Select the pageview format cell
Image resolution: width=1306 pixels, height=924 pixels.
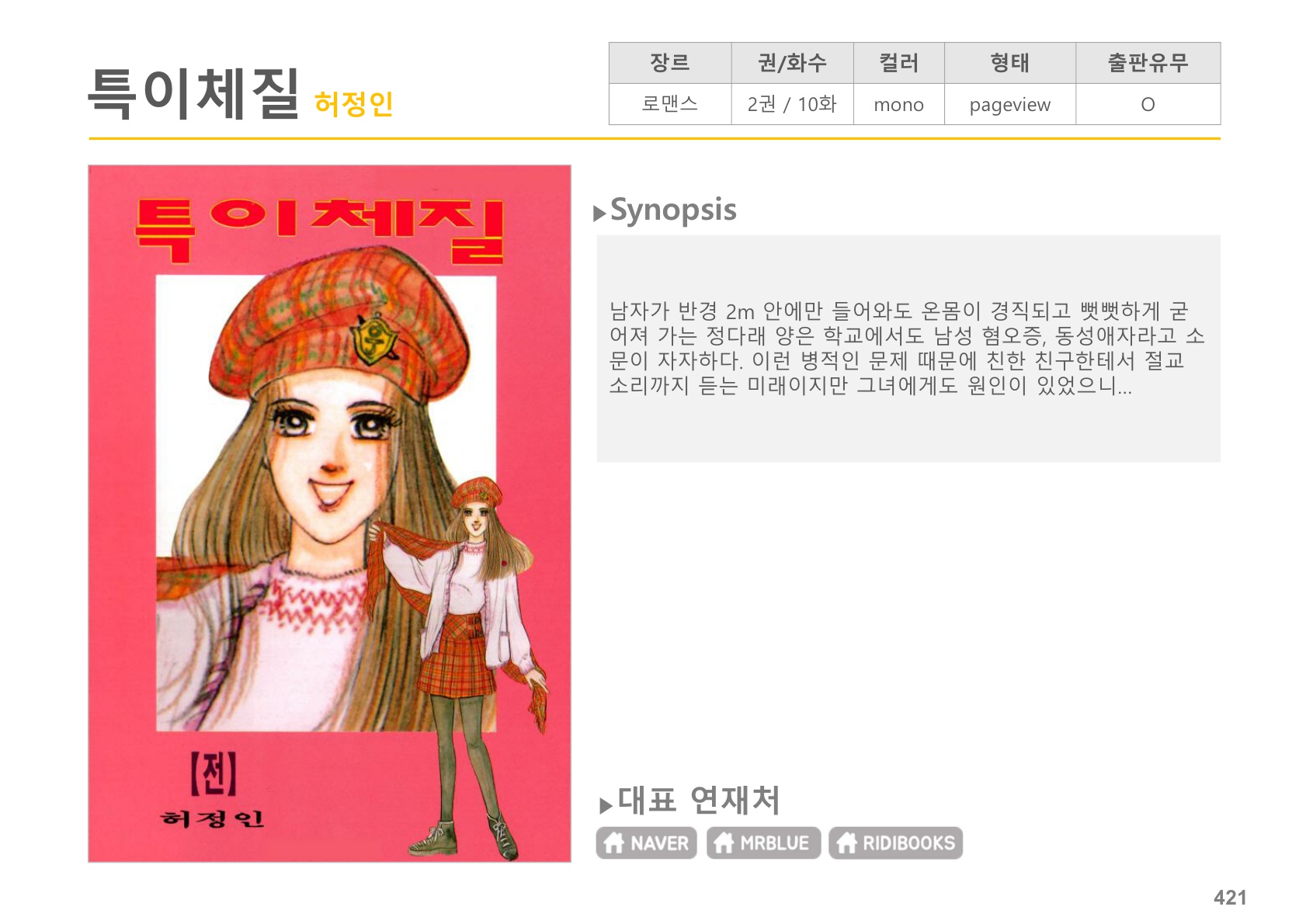point(1009,104)
